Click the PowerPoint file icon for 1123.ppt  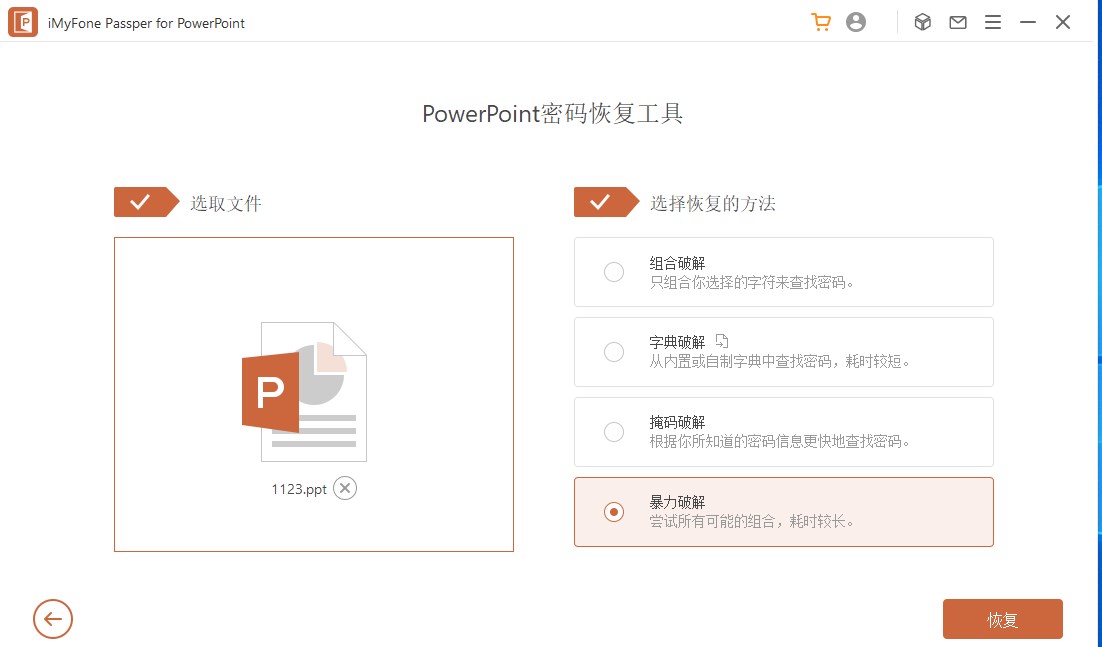point(313,390)
